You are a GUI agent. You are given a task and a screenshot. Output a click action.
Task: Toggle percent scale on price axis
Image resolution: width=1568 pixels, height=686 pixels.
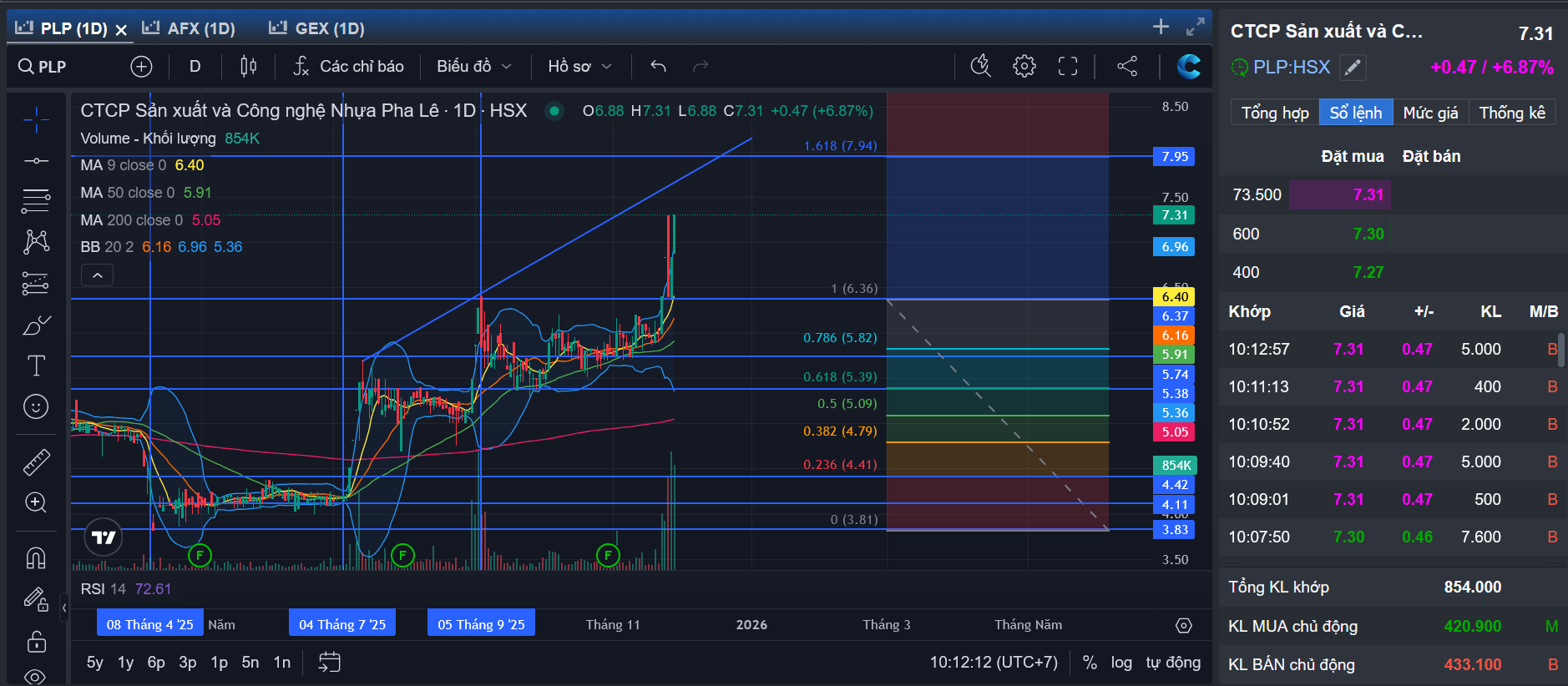(x=1090, y=663)
